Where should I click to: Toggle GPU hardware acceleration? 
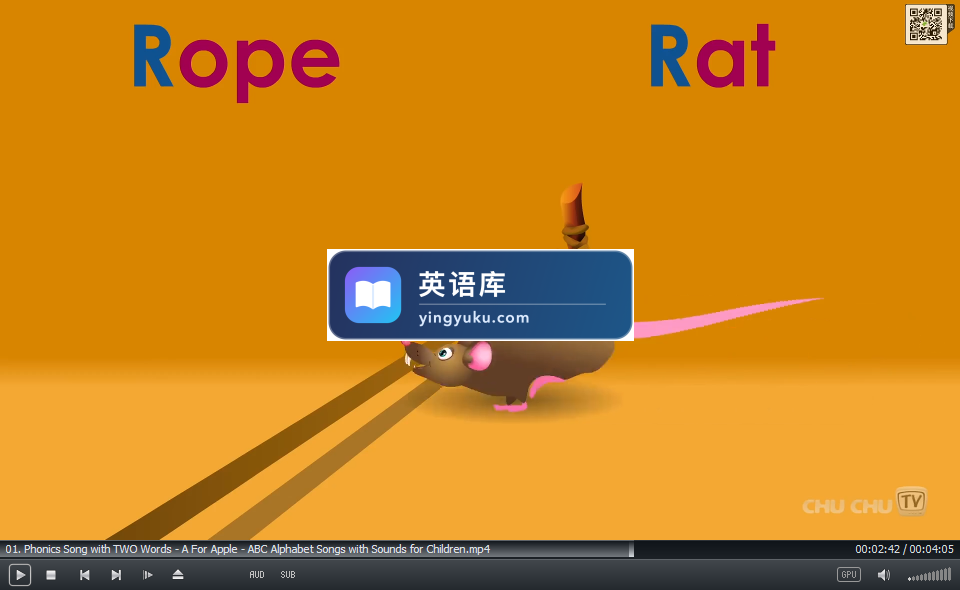[849, 575]
